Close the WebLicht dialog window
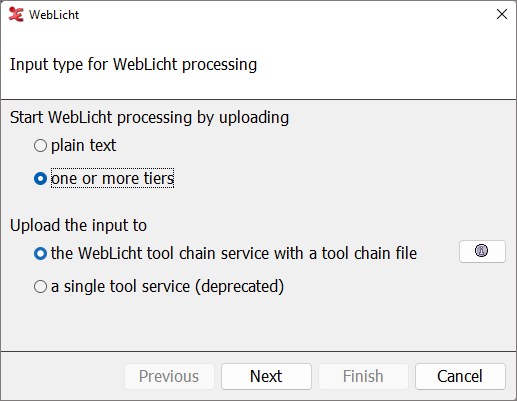 [x=502, y=14]
